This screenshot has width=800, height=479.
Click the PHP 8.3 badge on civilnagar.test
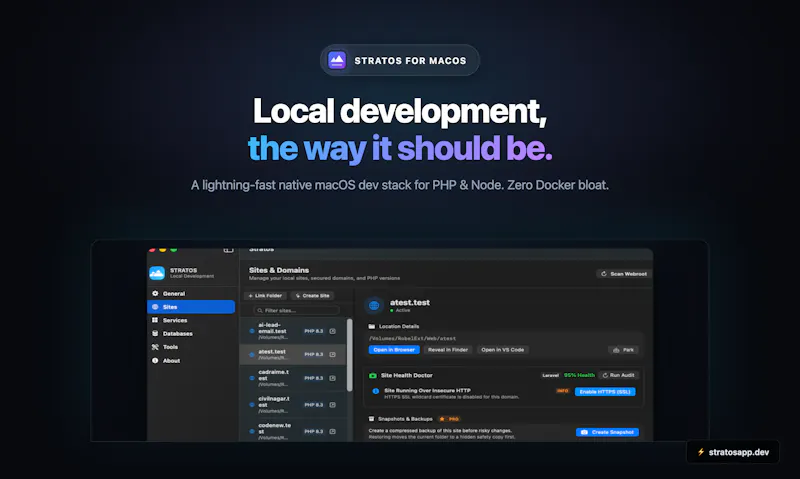tap(314, 405)
